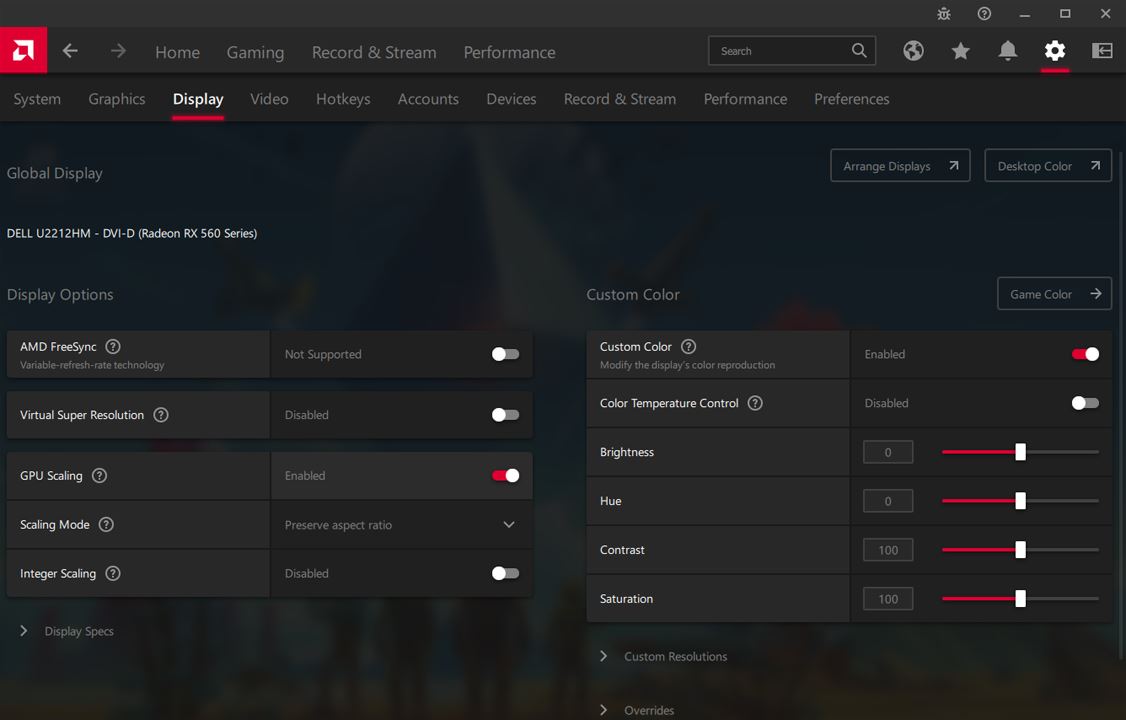Click the Game Color button
Screen dimensions: 1126x720
[1054, 294]
